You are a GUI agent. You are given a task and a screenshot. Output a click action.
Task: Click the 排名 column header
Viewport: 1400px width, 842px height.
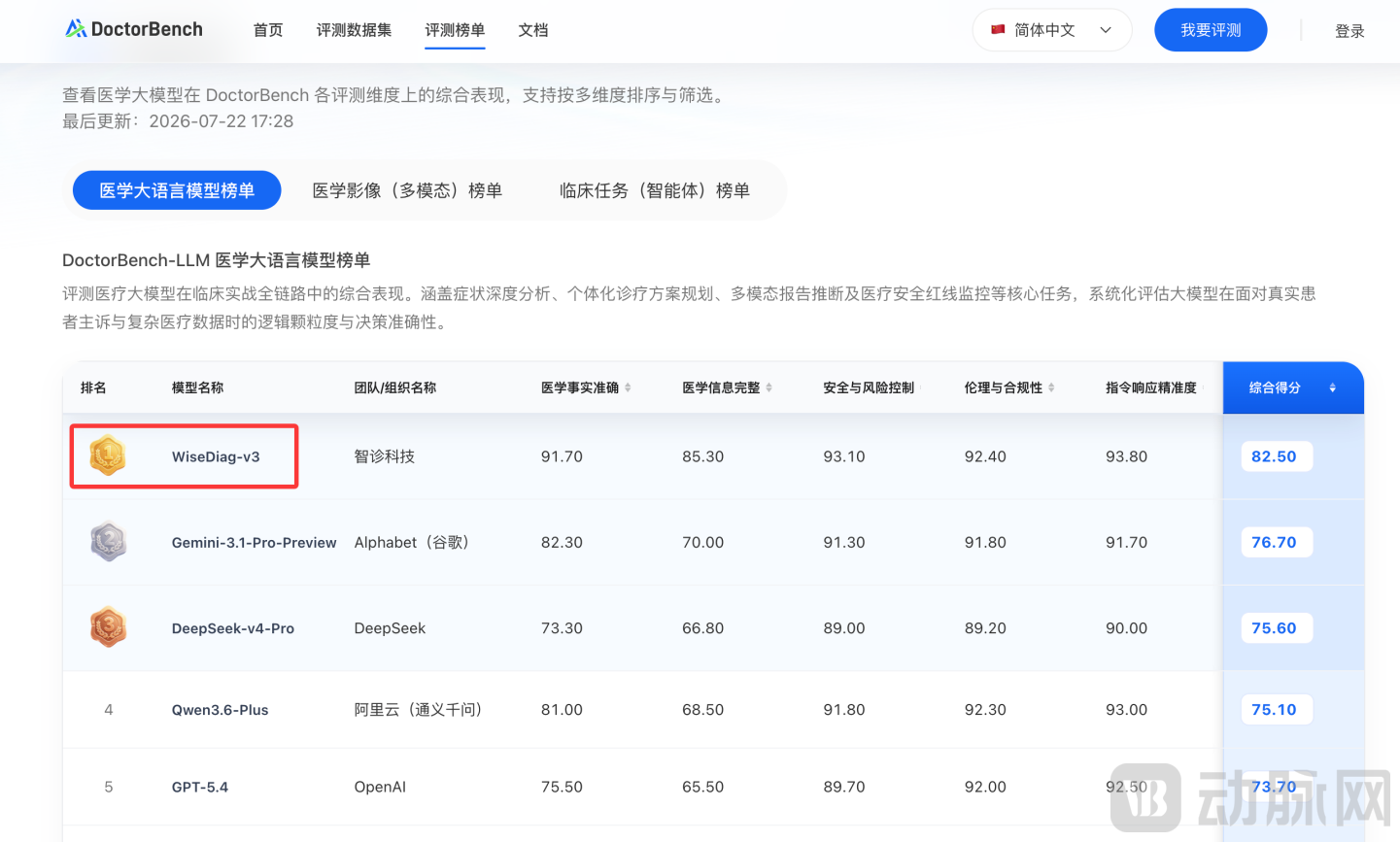[x=93, y=387]
